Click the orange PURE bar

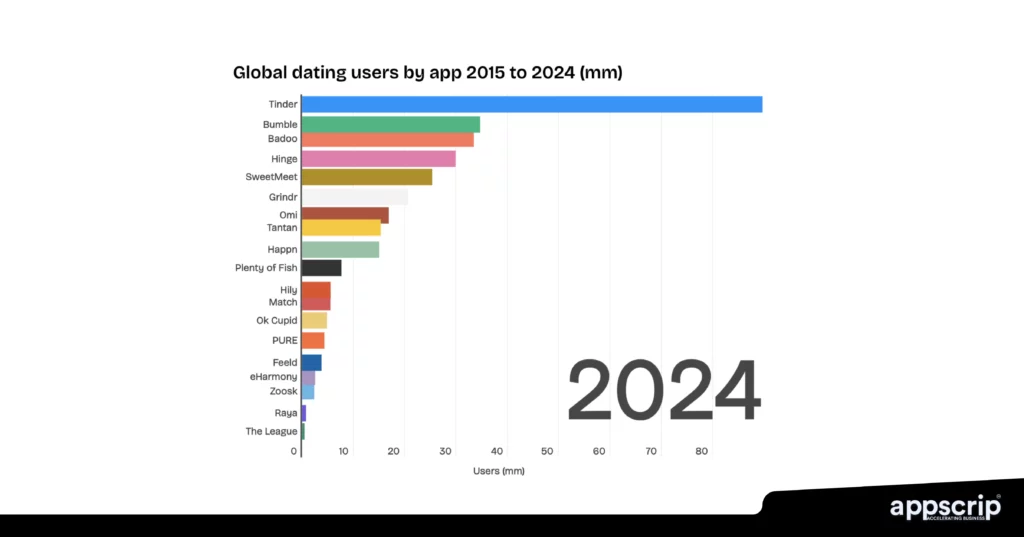click(313, 340)
